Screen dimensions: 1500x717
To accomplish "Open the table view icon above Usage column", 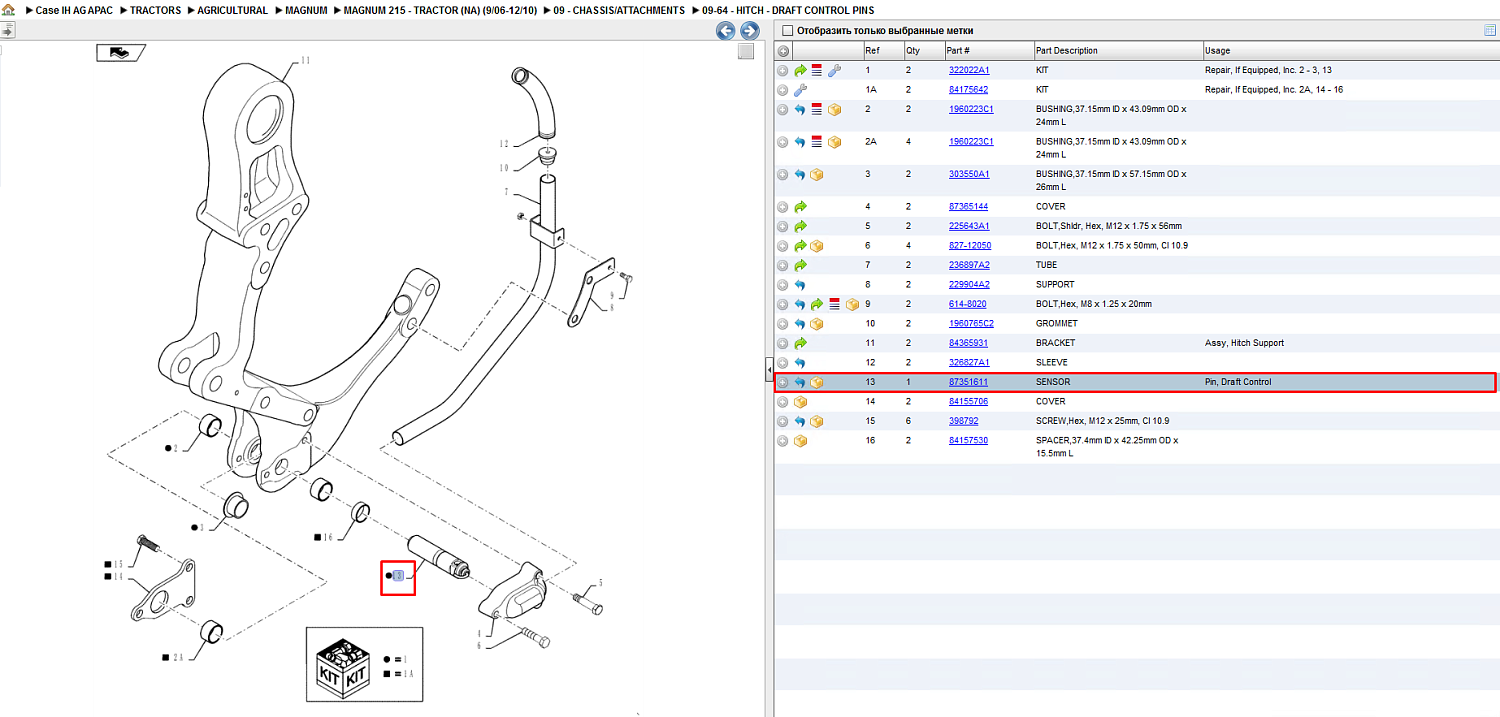I will (x=1490, y=31).
